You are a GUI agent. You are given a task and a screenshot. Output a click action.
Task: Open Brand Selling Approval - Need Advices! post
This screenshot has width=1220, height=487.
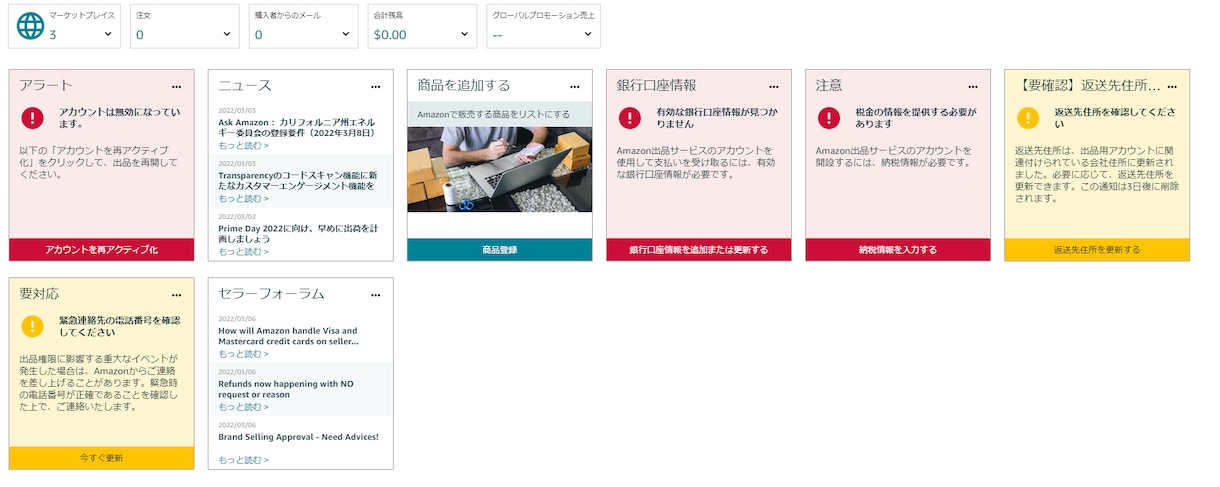coord(298,437)
